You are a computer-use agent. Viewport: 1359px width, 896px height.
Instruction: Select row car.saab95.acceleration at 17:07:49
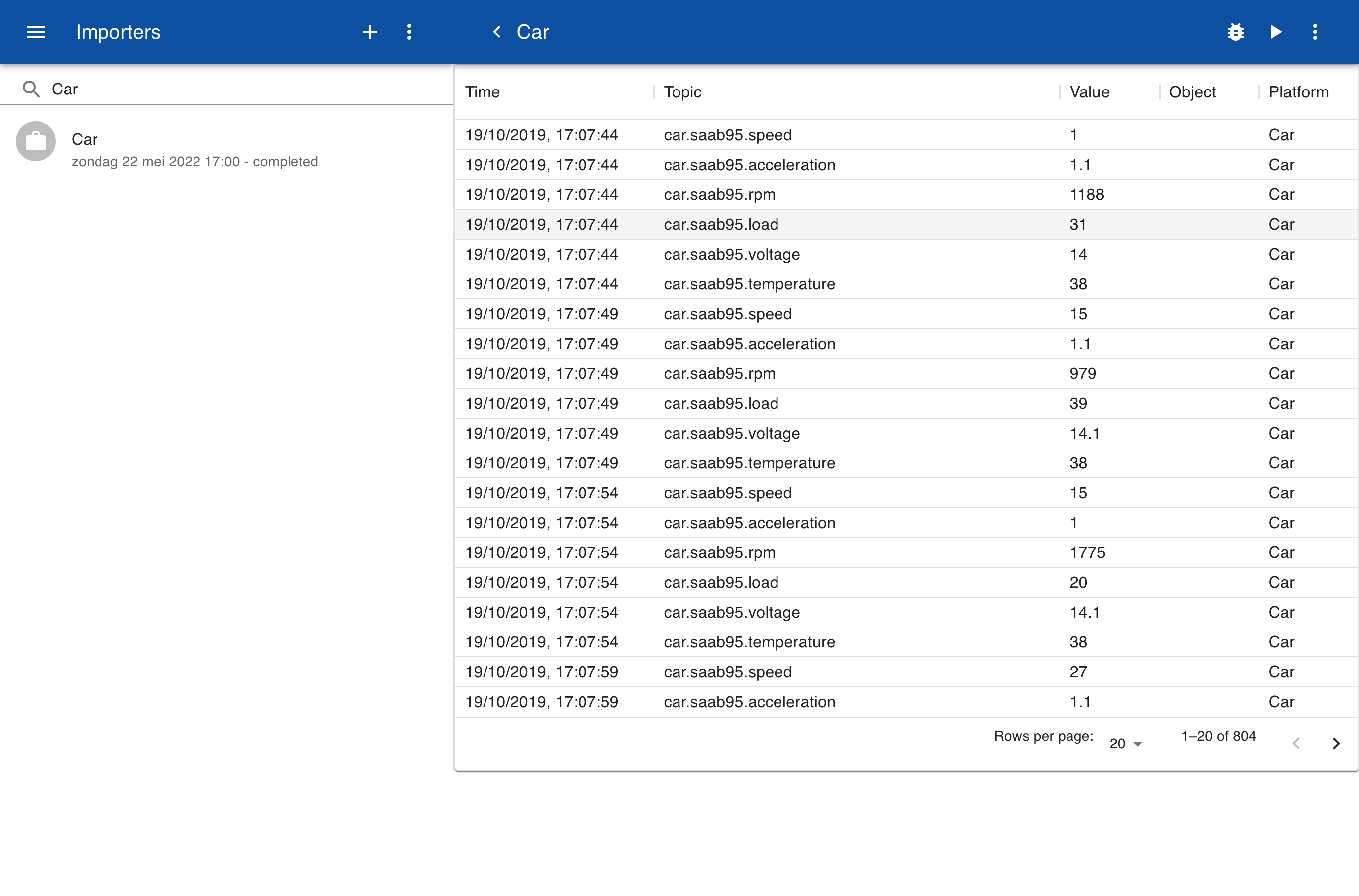click(x=906, y=344)
